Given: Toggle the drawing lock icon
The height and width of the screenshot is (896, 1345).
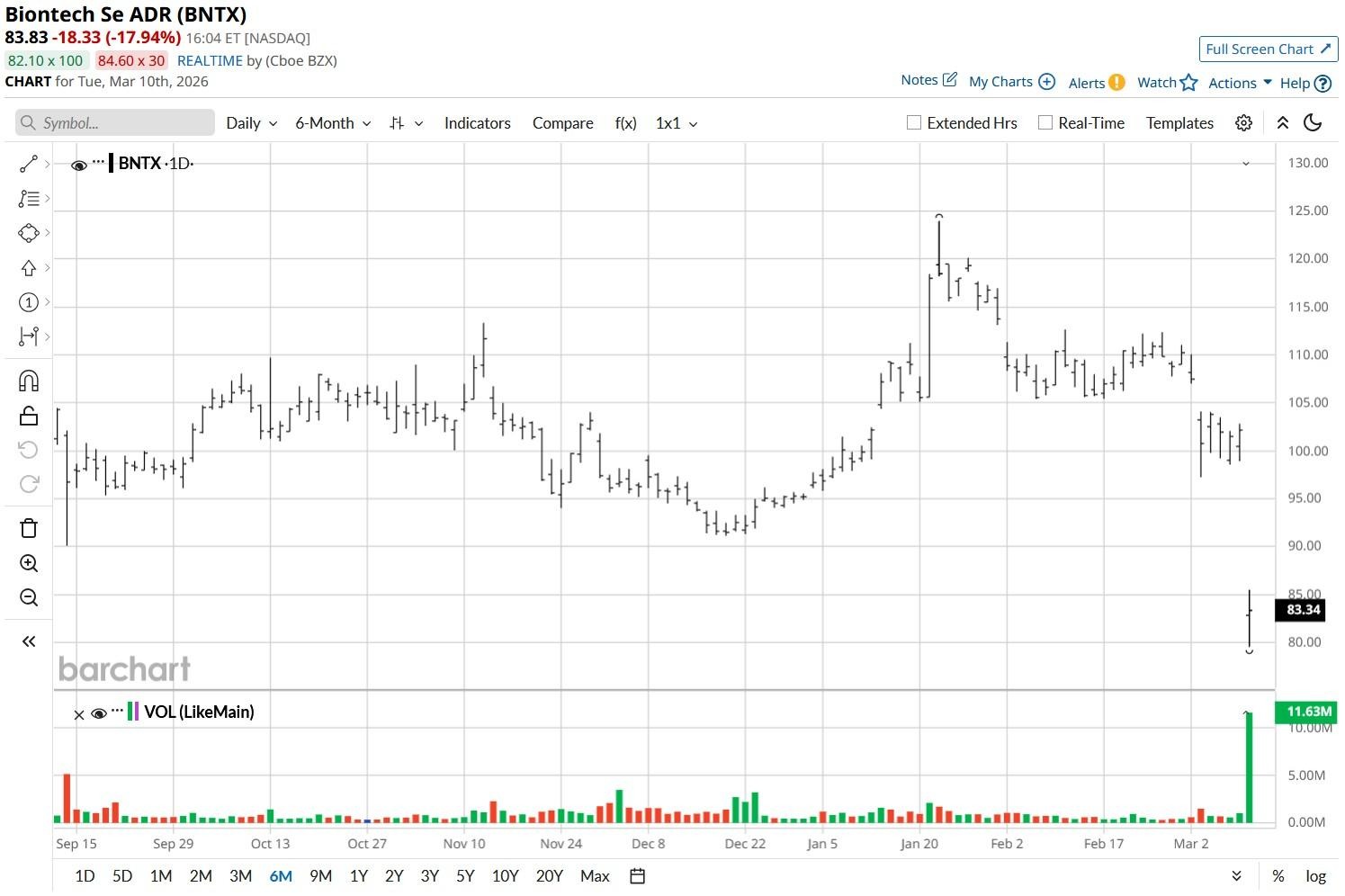Looking at the screenshot, I should 29,416.
